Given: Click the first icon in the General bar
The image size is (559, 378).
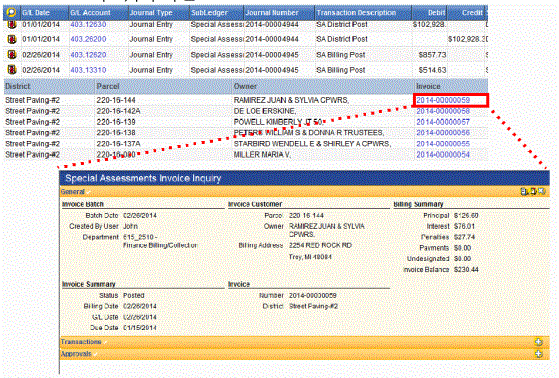Looking at the screenshot, I should 524,191.
